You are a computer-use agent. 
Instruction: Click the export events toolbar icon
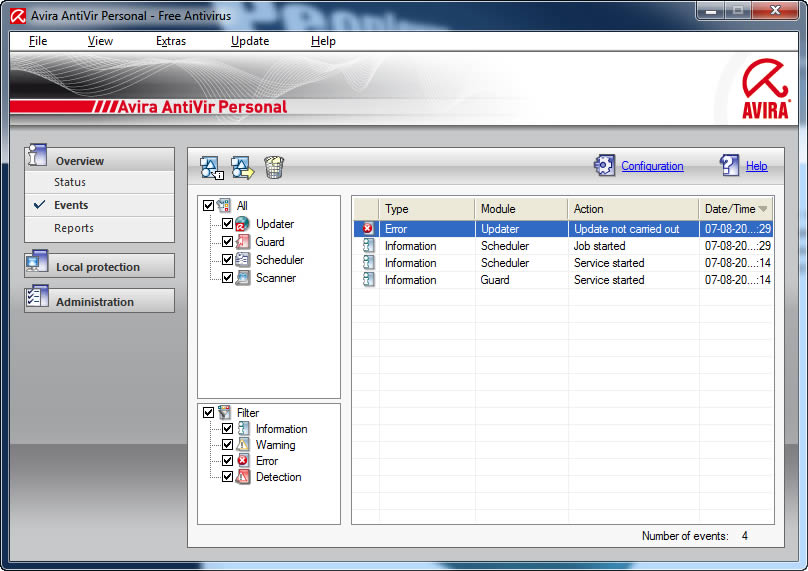[x=242, y=167]
